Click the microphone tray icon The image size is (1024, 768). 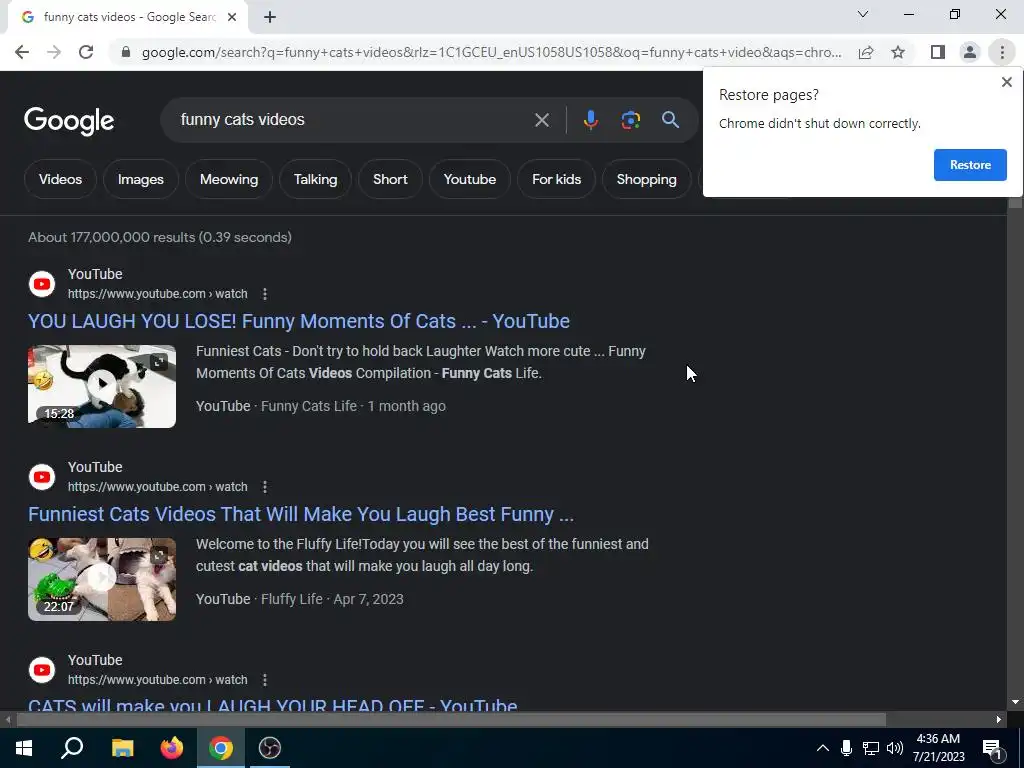coord(846,748)
